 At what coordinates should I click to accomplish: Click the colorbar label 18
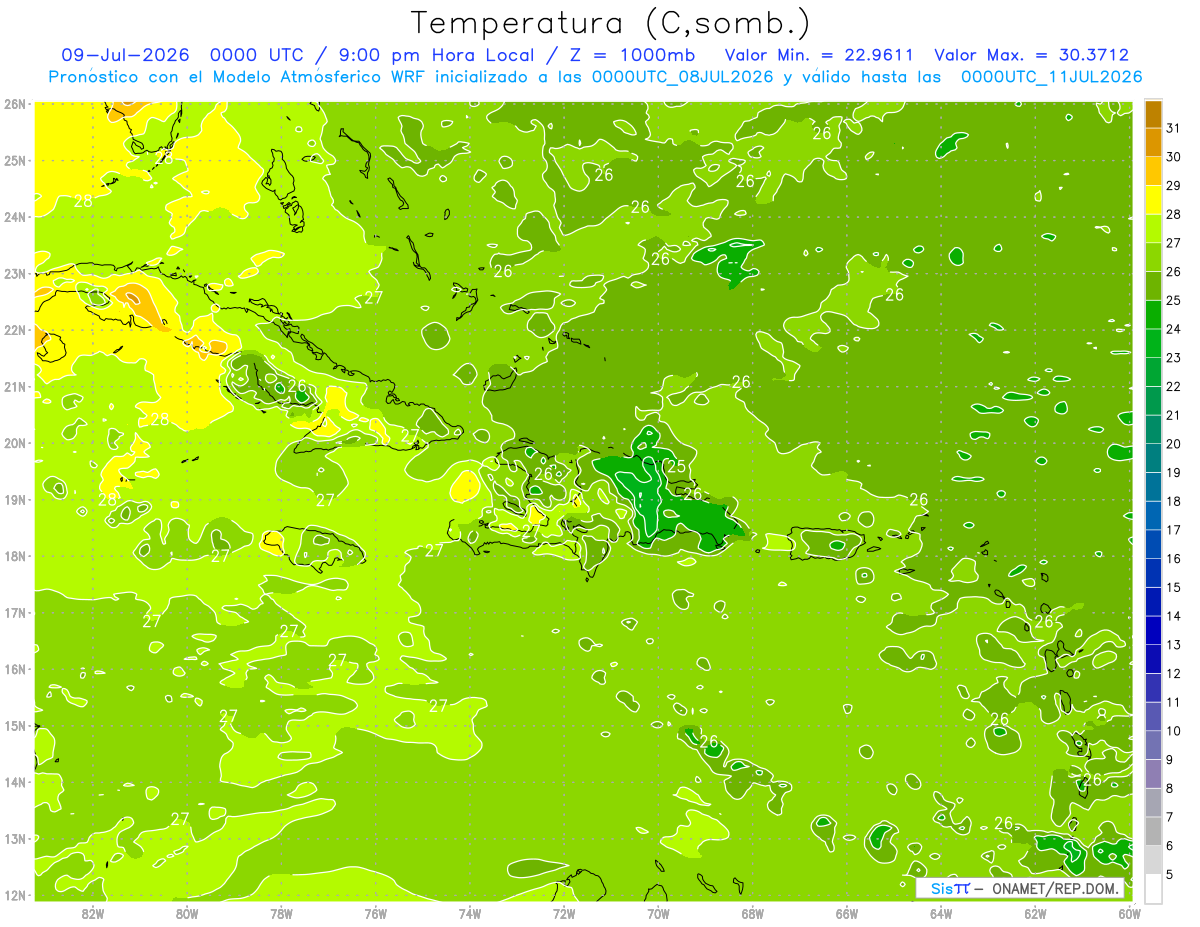point(1174,501)
